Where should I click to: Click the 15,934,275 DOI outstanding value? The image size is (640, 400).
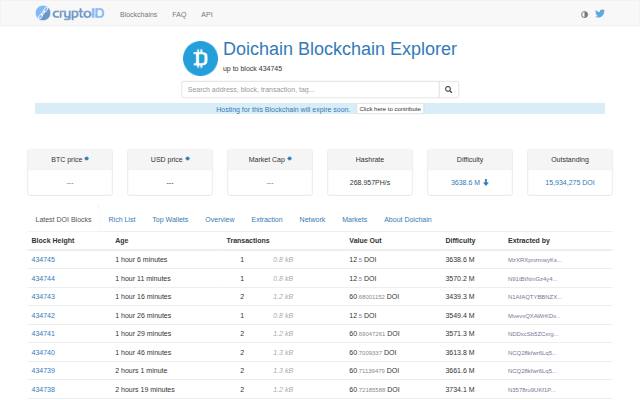[570, 182]
